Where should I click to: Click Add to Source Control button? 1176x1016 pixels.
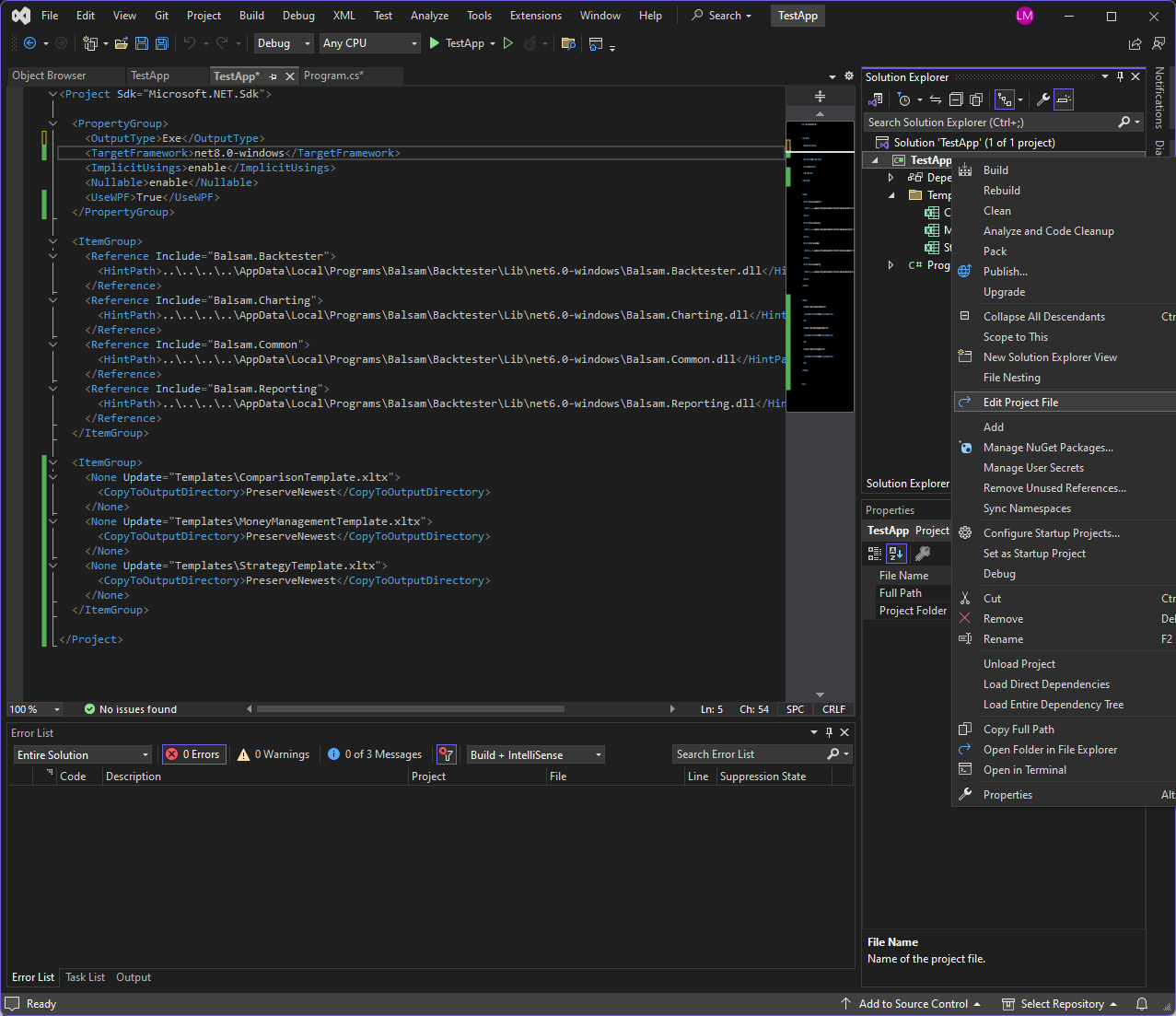[x=911, y=1004]
